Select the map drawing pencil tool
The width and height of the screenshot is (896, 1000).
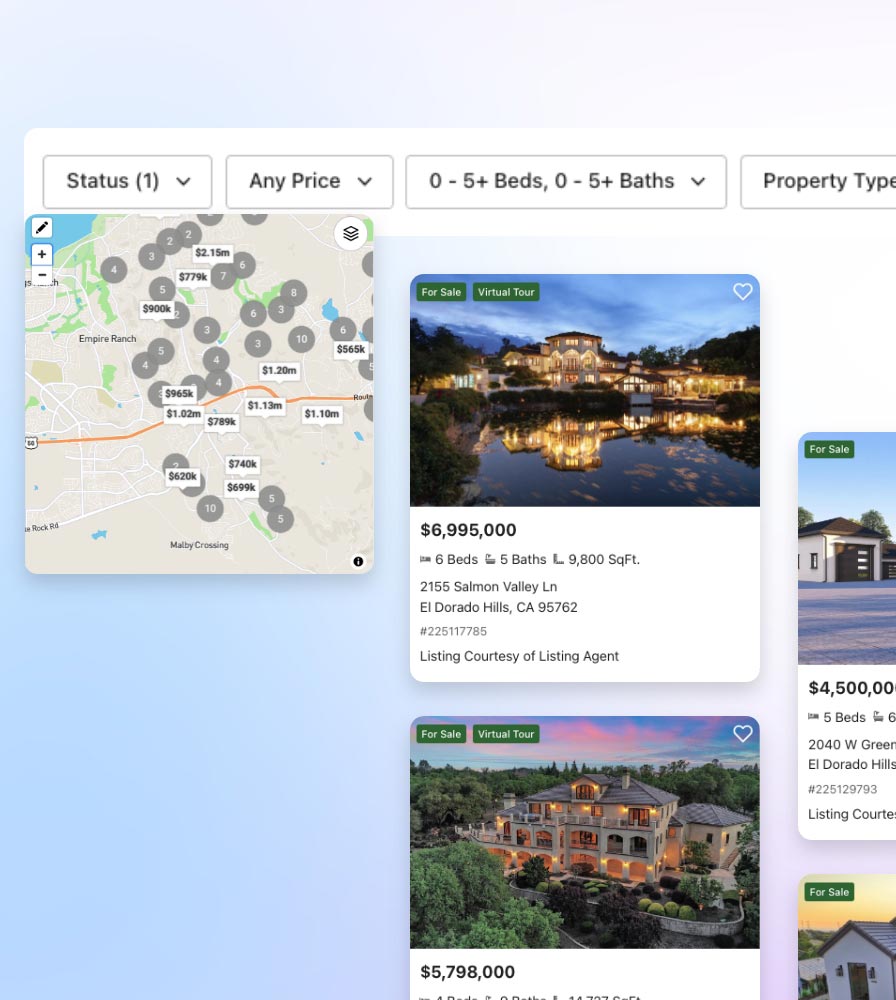tap(41, 228)
